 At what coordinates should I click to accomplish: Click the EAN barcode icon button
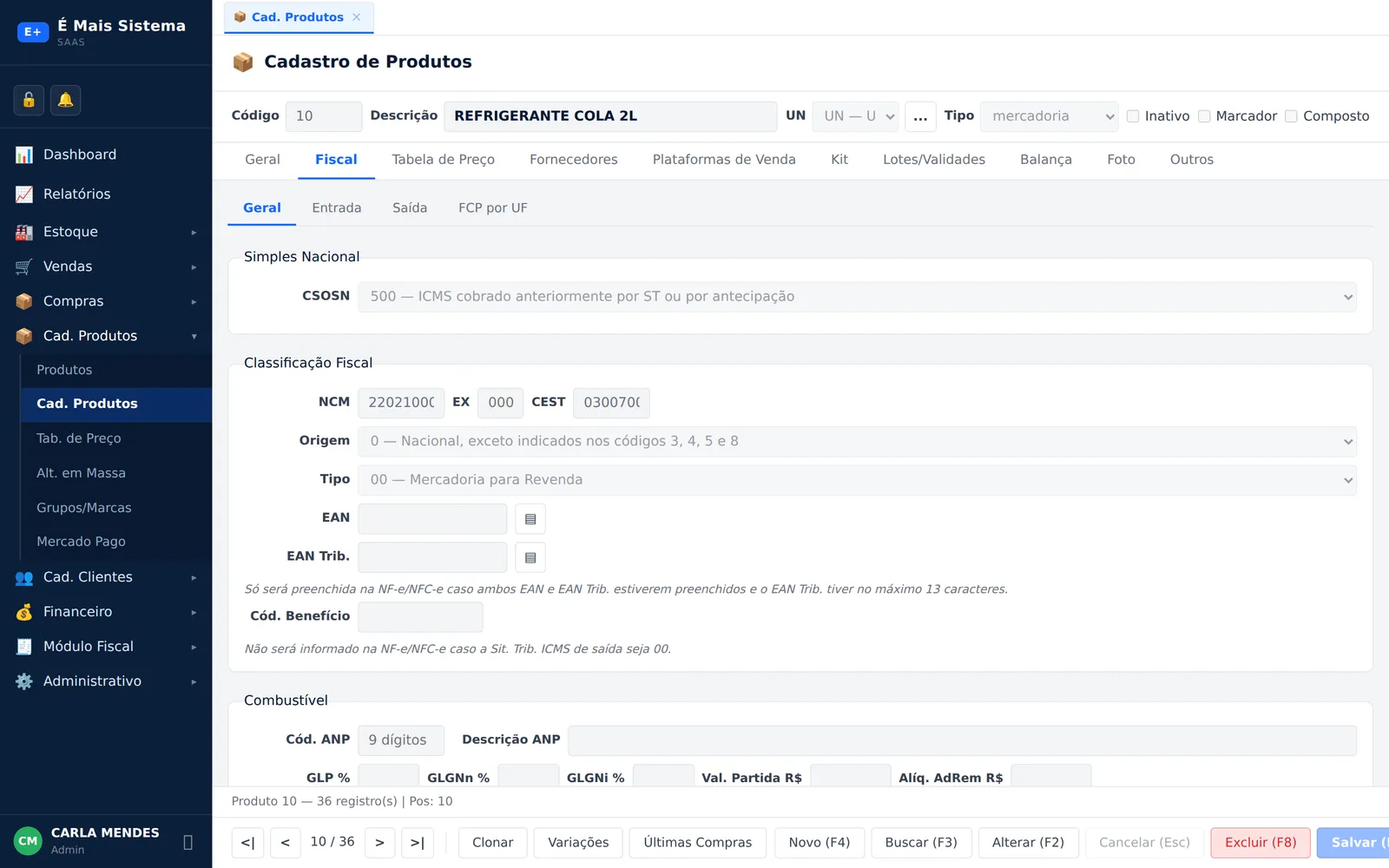tap(530, 519)
